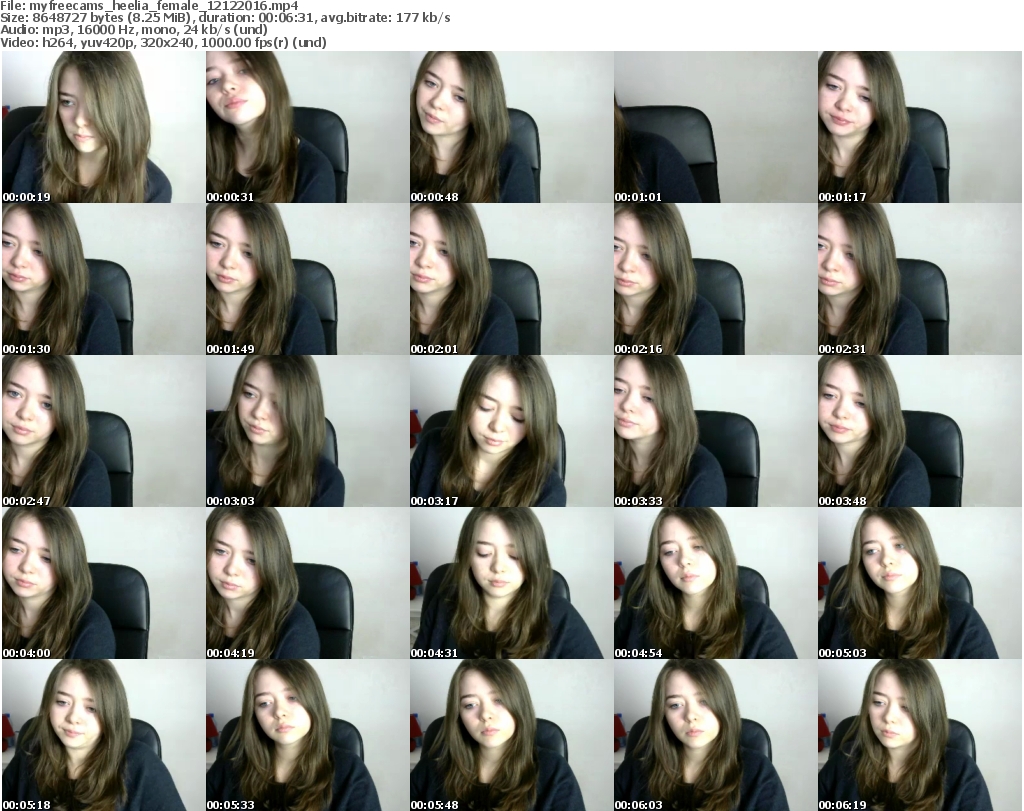Open the thumbnail at 00:02:31
The width and height of the screenshot is (1024, 811).
[920, 279]
